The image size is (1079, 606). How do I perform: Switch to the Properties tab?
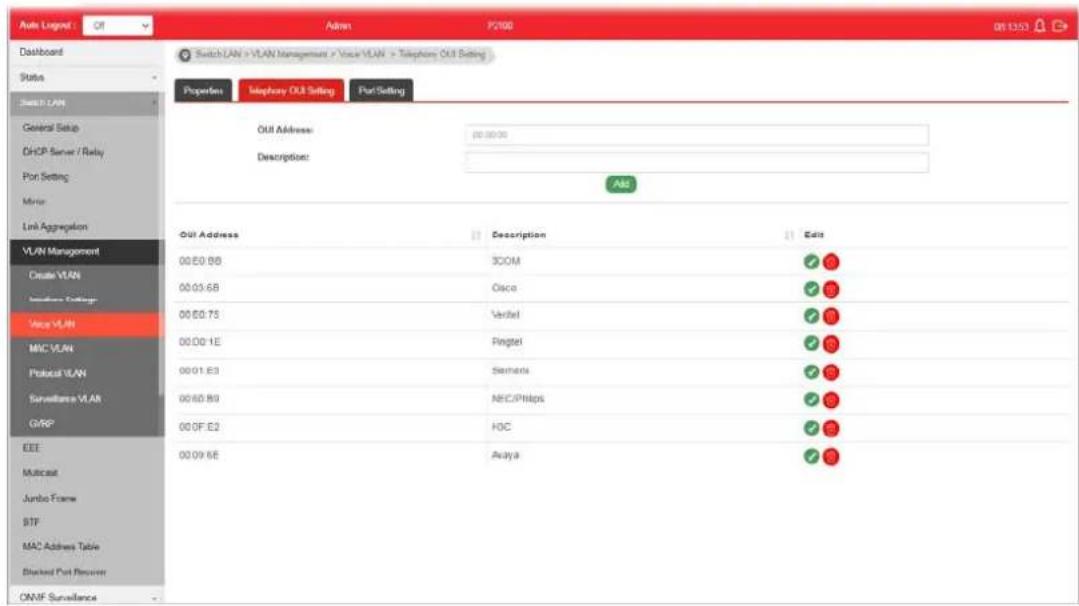(203, 91)
